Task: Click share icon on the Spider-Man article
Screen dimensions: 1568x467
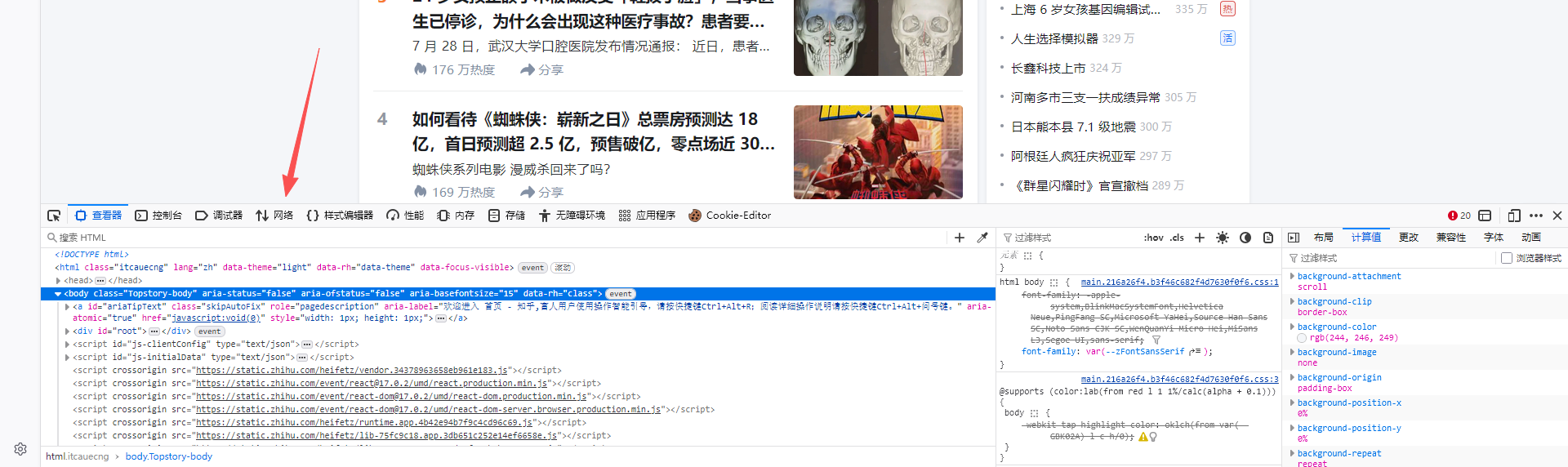Action: [528, 192]
